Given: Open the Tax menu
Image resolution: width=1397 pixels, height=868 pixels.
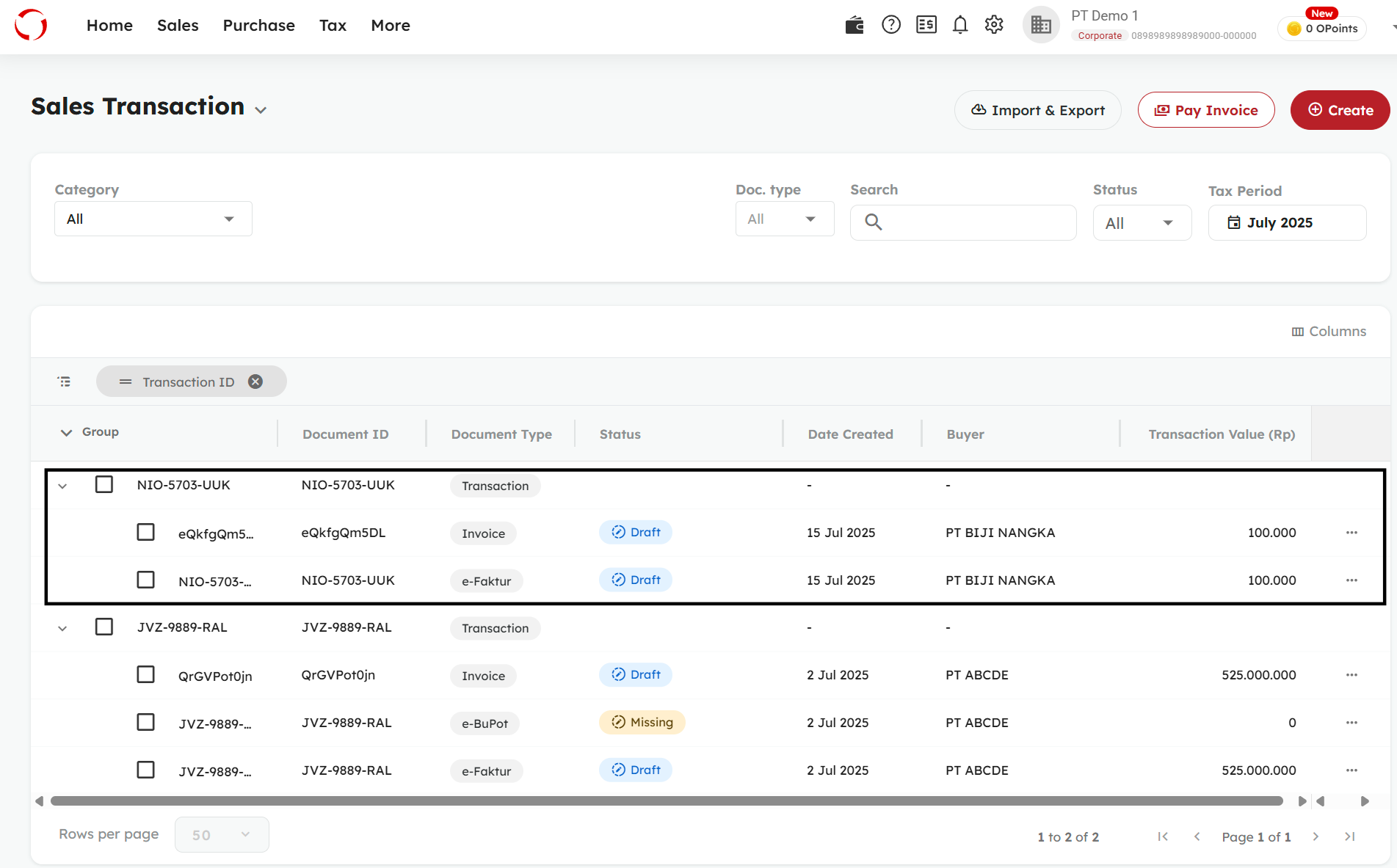Looking at the screenshot, I should click(333, 25).
